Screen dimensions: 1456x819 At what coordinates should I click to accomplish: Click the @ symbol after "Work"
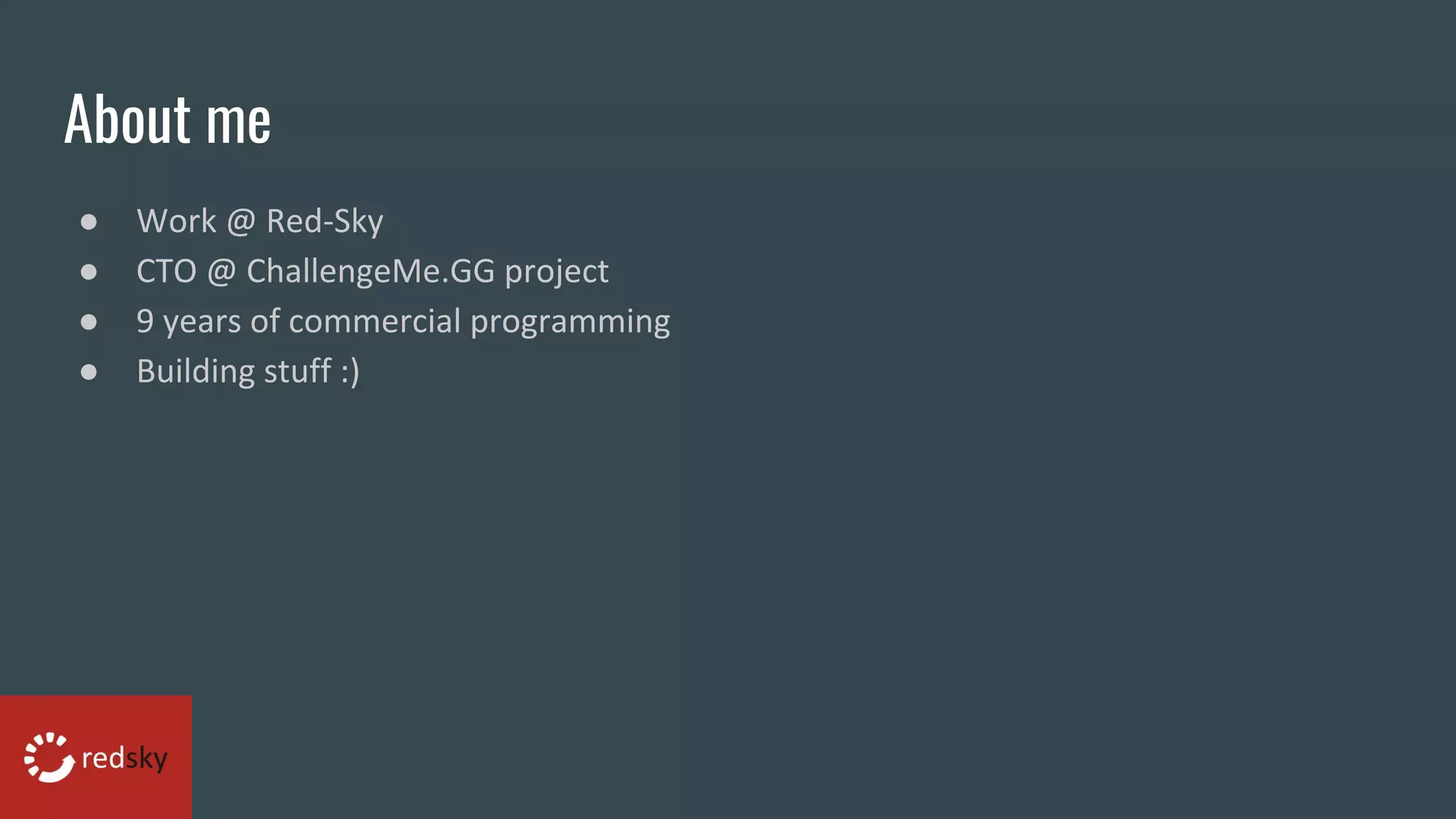pos(241,222)
